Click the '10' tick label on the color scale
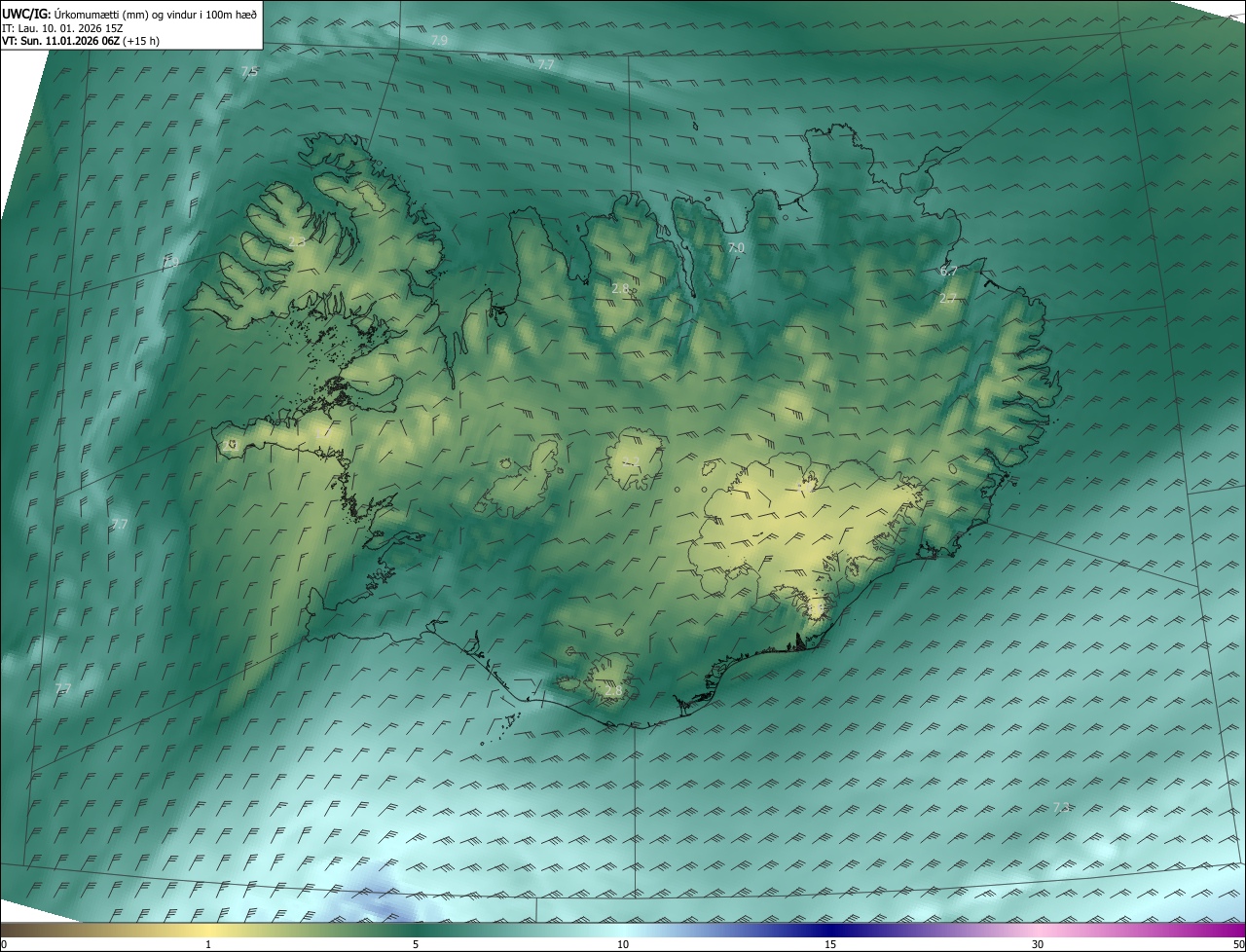Image resolution: width=1246 pixels, height=952 pixels. [x=623, y=945]
